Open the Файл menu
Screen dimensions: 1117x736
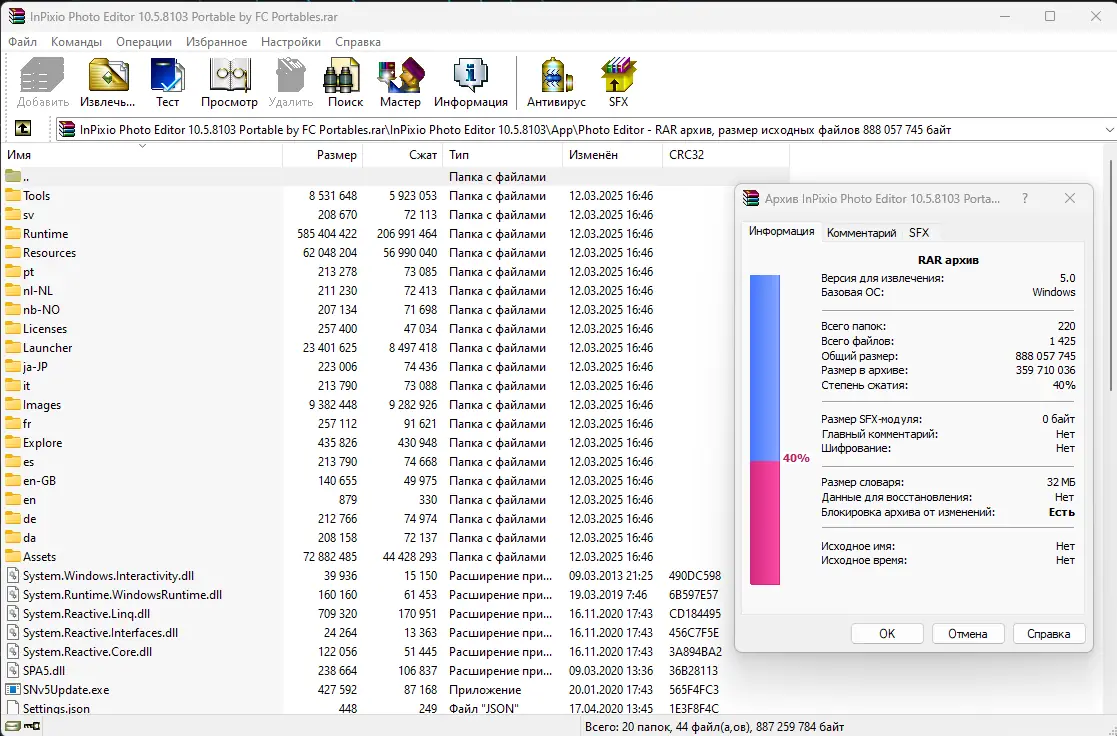22,42
